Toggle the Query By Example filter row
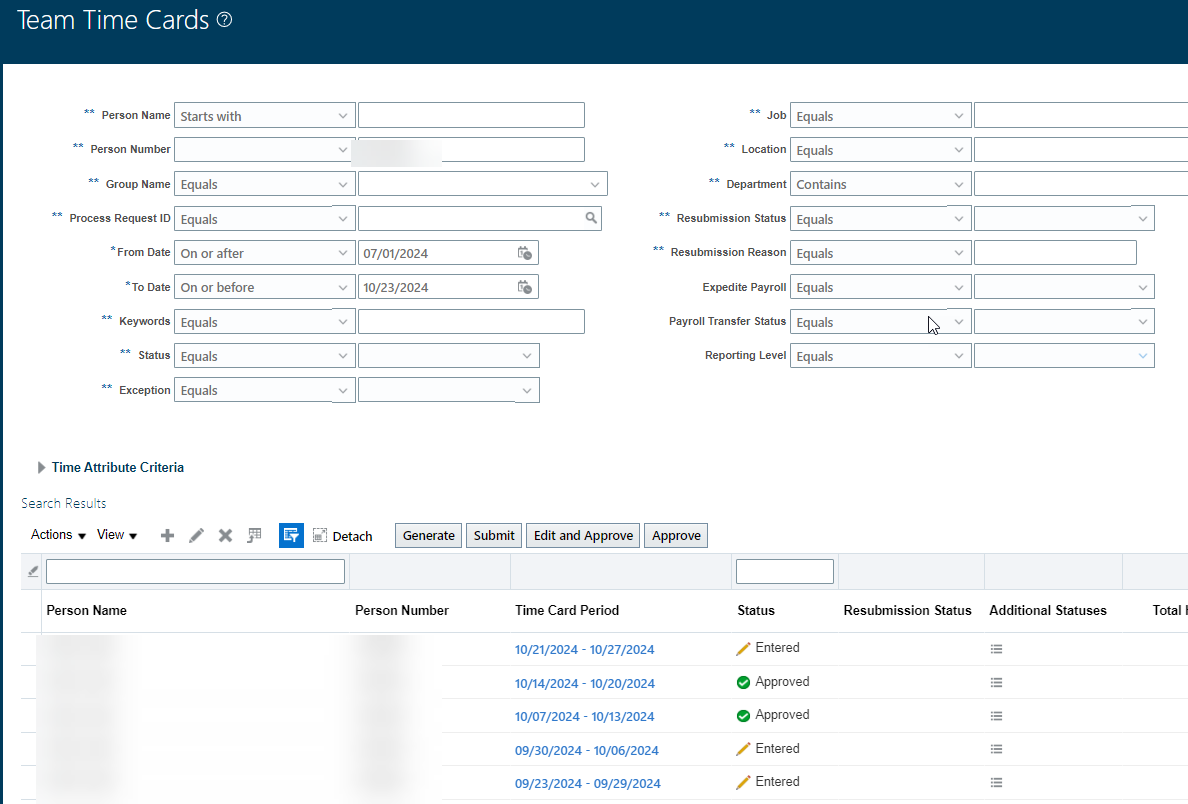This screenshot has height=804, width=1188. click(x=291, y=535)
